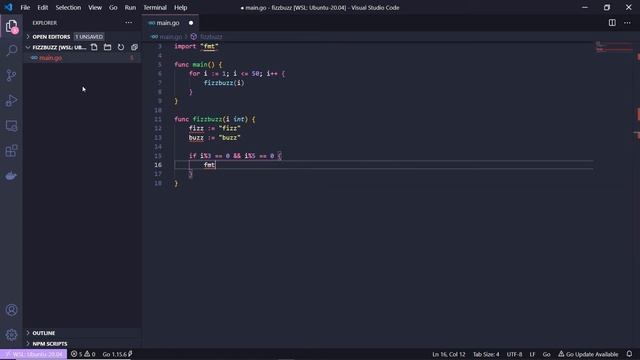Click the func main() declaration
Viewport: 640px width, 360px height.
click(198, 64)
